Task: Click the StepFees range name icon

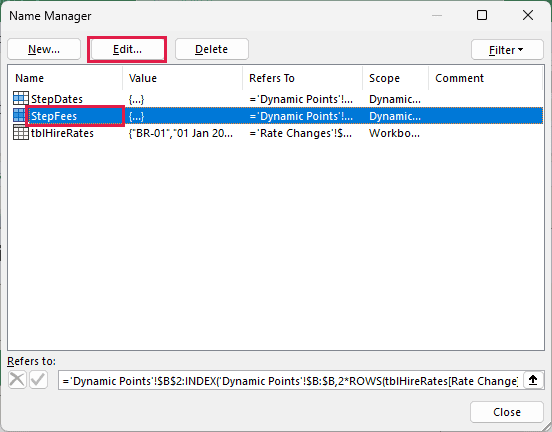Action: [x=20, y=116]
